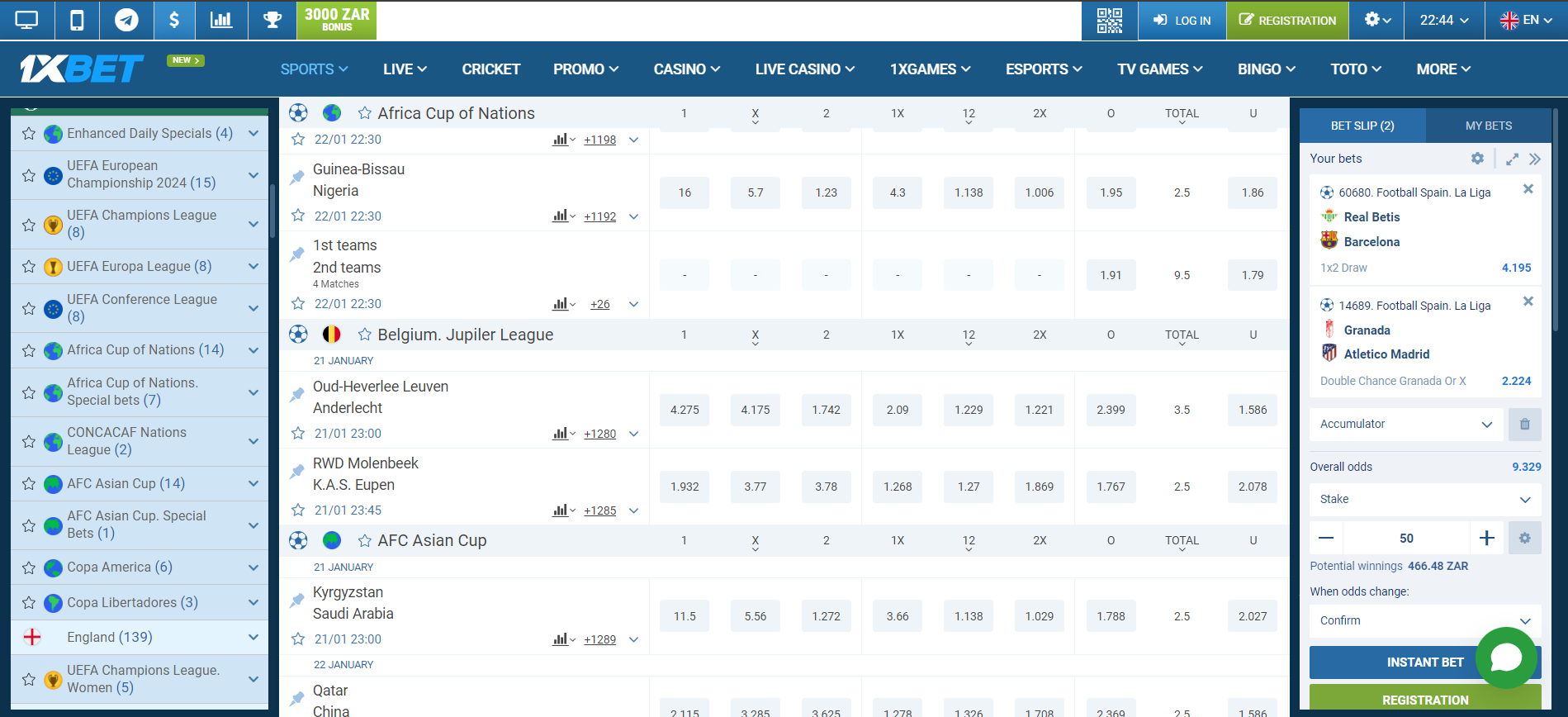This screenshot has width=1568, height=717.
Task: Pin the Oud-Heverlee Leuven vs Anderlecht match
Action: (x=297, y=395)
